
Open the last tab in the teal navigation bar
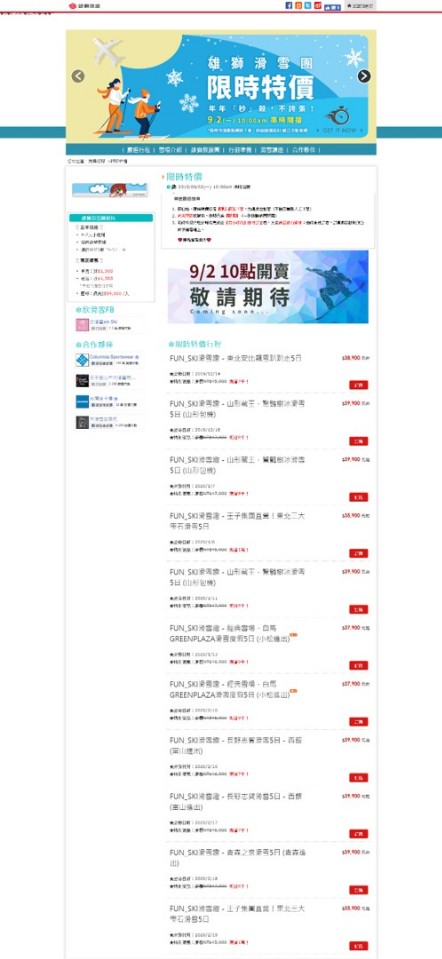pos(306,149)
